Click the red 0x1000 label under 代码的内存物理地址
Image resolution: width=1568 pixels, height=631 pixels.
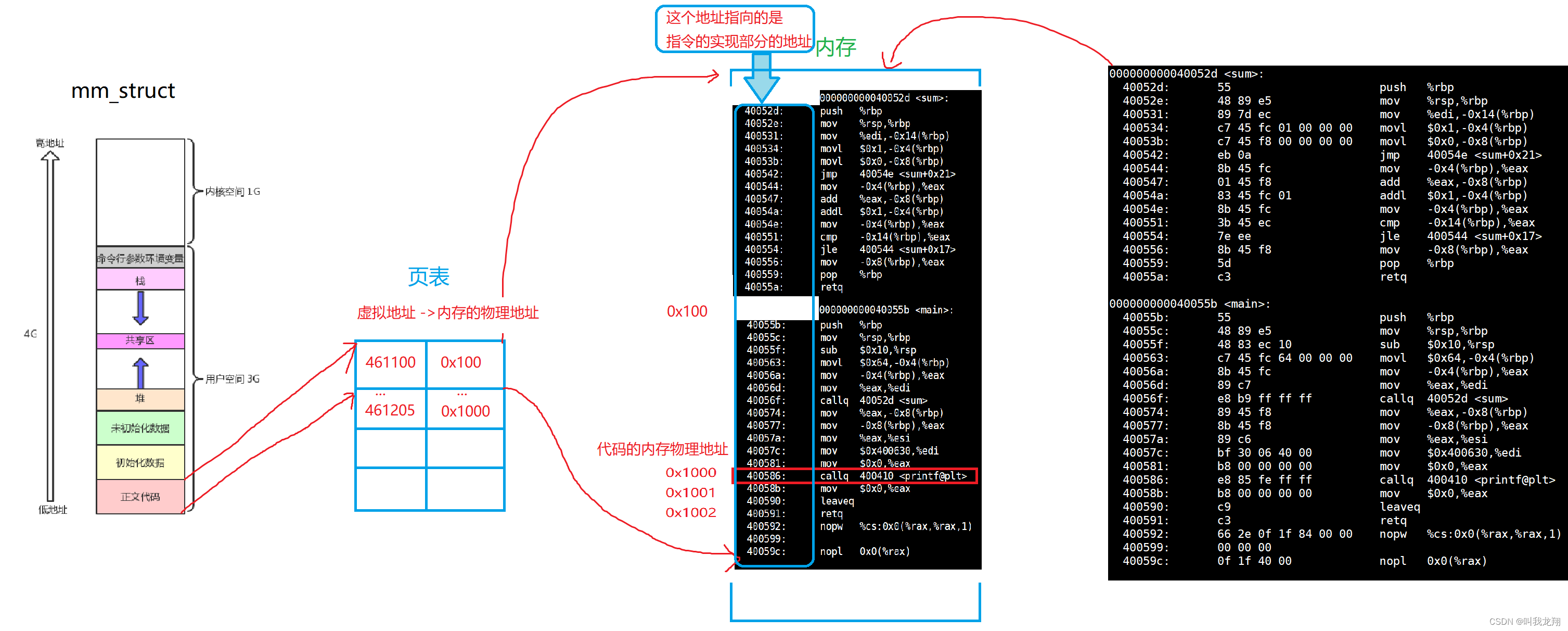pos(691,473)
